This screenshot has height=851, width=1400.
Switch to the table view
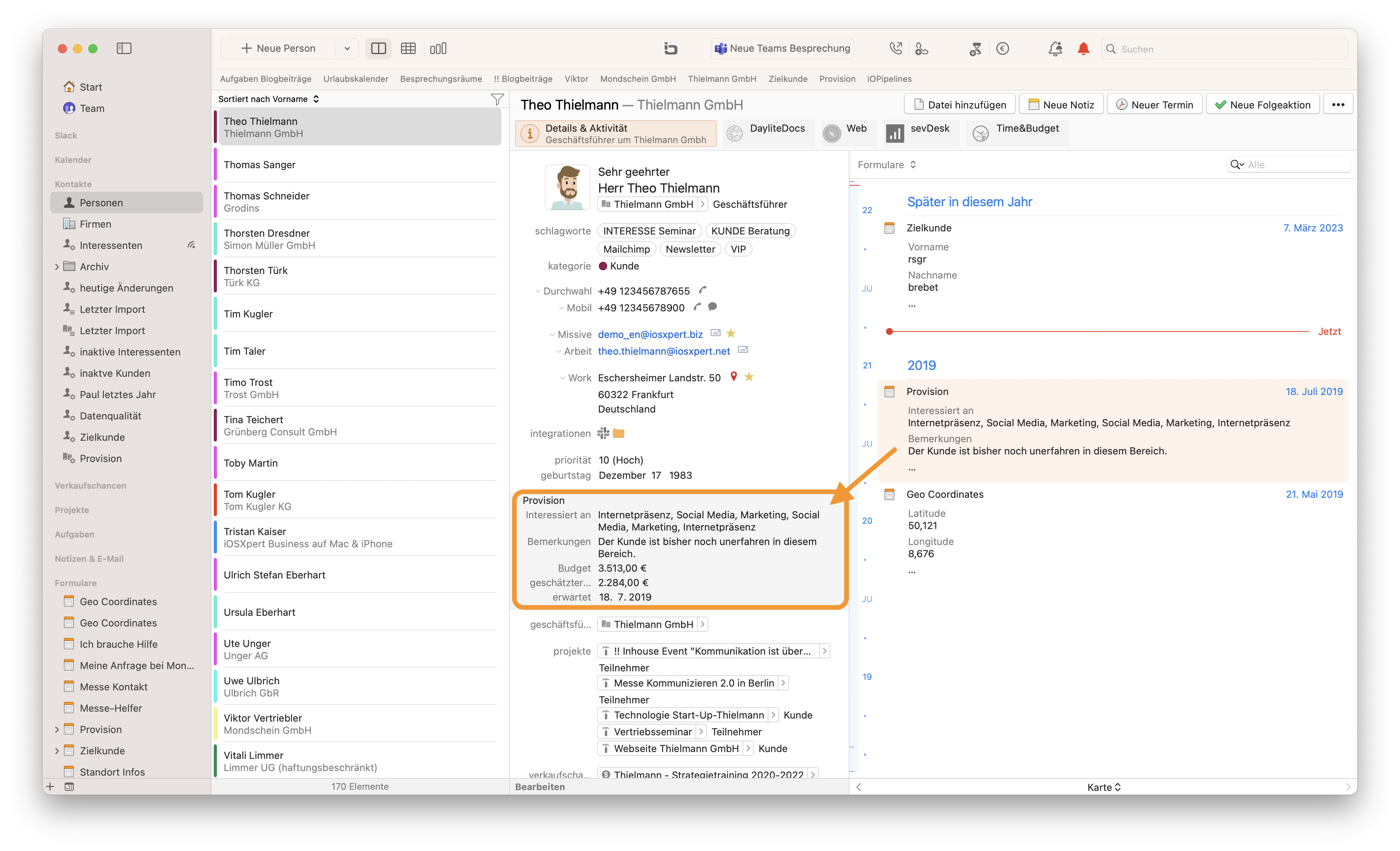pyautogui.click(x=408, y=48)
